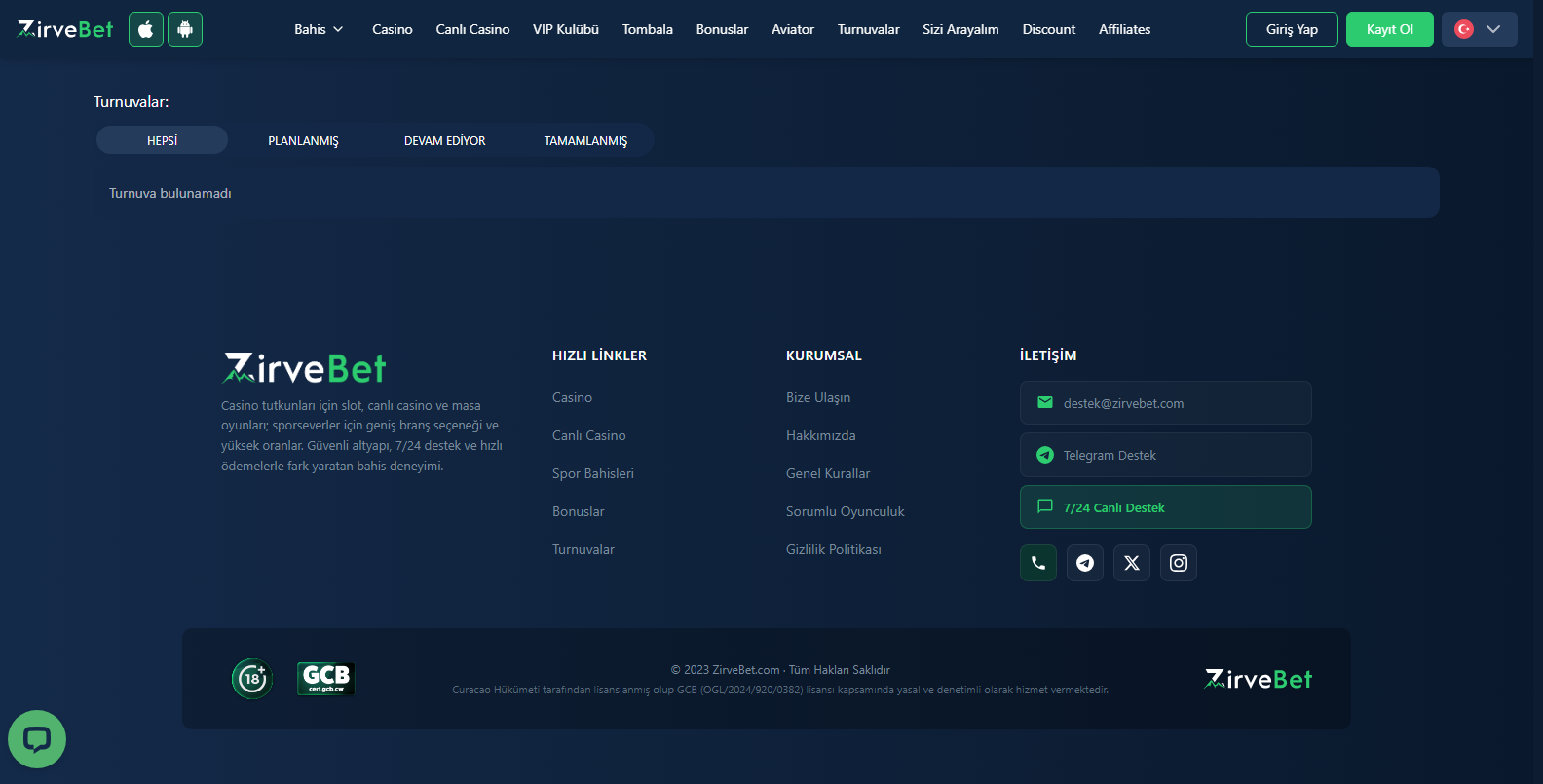Viewport: 1543px width, 784px height.
Task: Open Turnuvalar link under Hızlı Linkler
Action: pyautogui.click(x=583, y=549)
